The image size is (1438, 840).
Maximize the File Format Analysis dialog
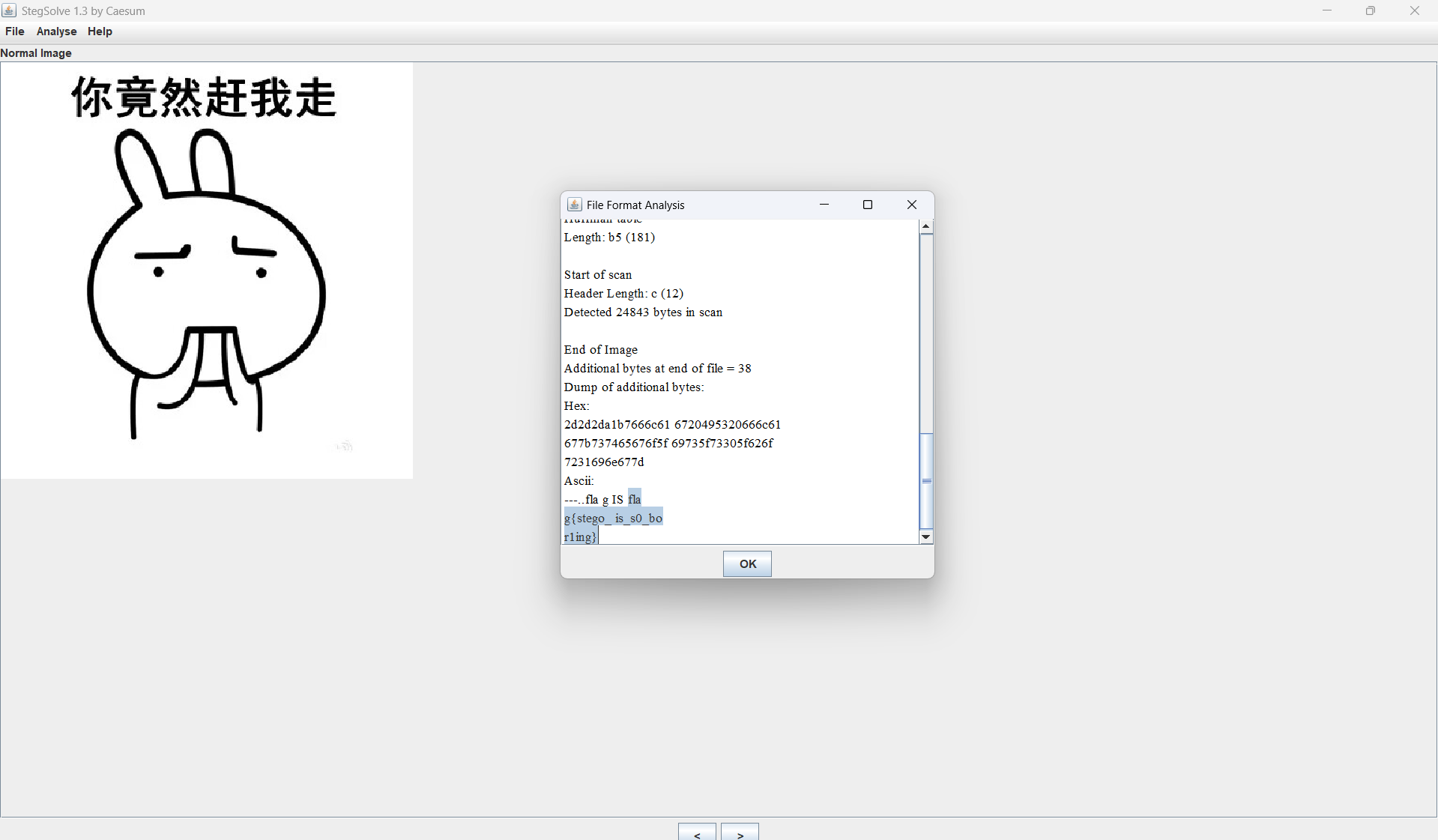point(868,205)
